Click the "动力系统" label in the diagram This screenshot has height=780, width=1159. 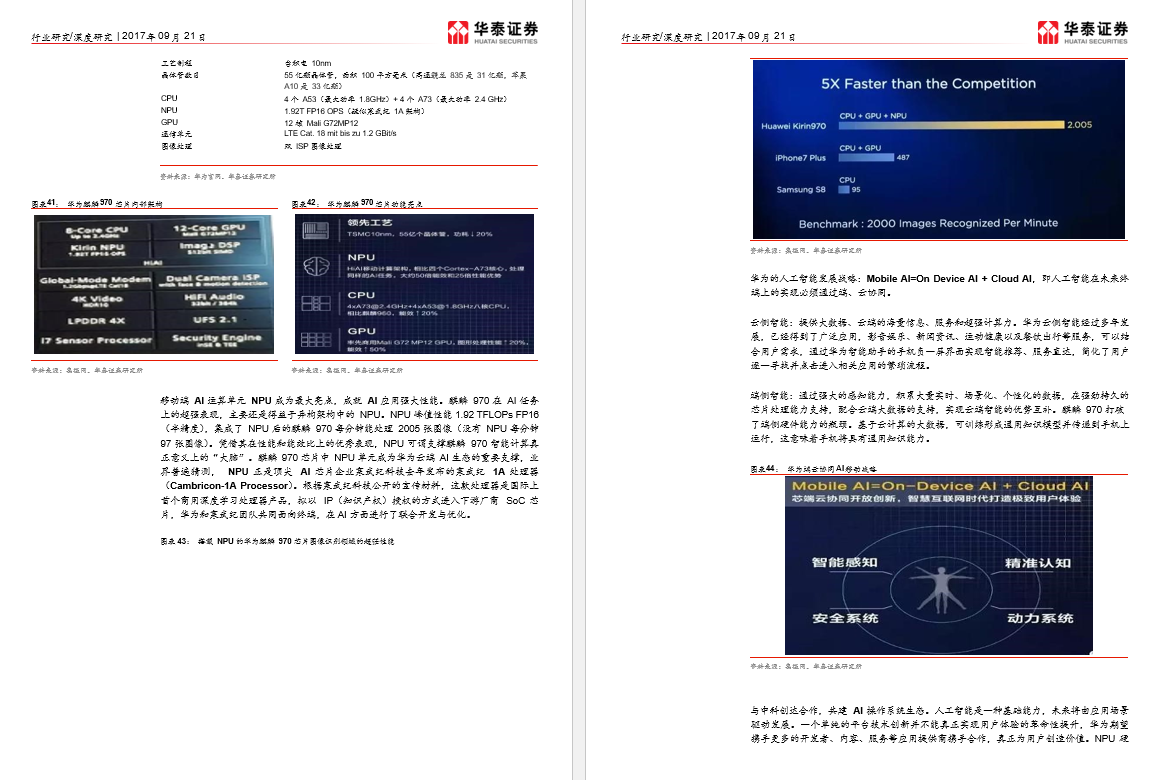[1039, 618]
